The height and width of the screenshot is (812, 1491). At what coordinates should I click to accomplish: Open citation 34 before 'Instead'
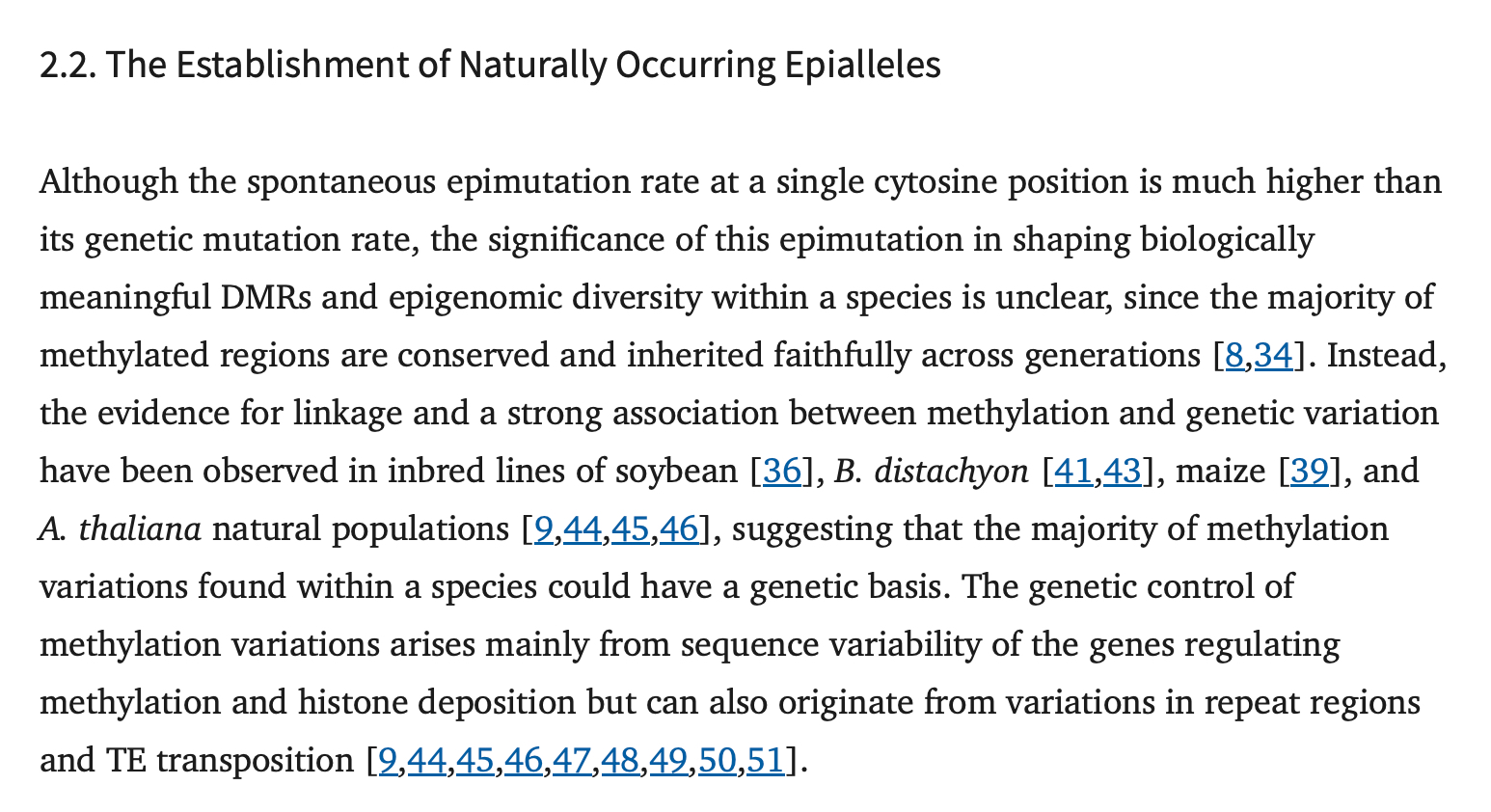pyautogui.click(x=1273, y=357)
